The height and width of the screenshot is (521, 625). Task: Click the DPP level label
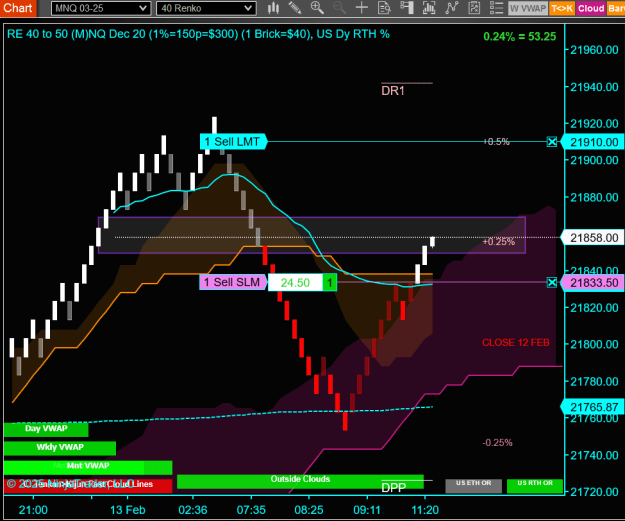[x=393, y=488]
